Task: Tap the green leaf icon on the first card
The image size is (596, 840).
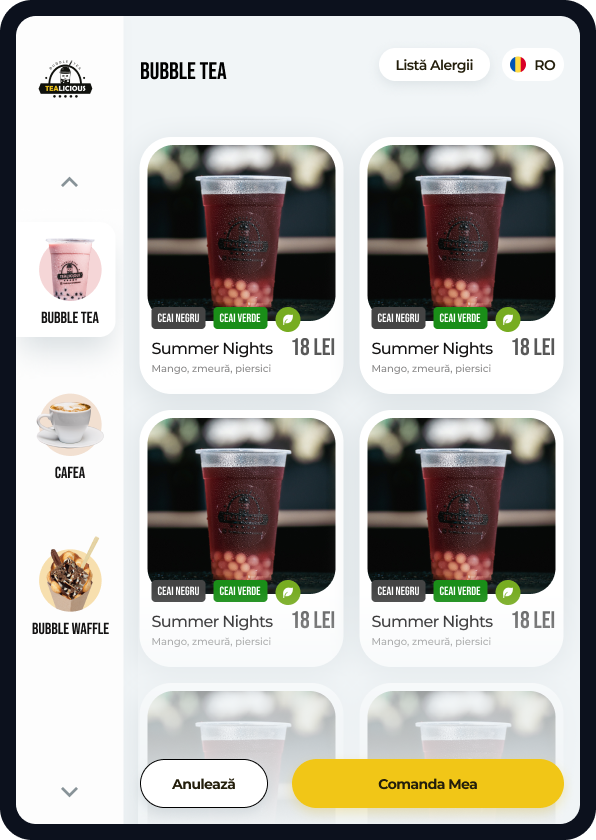Action: point(288,319)
